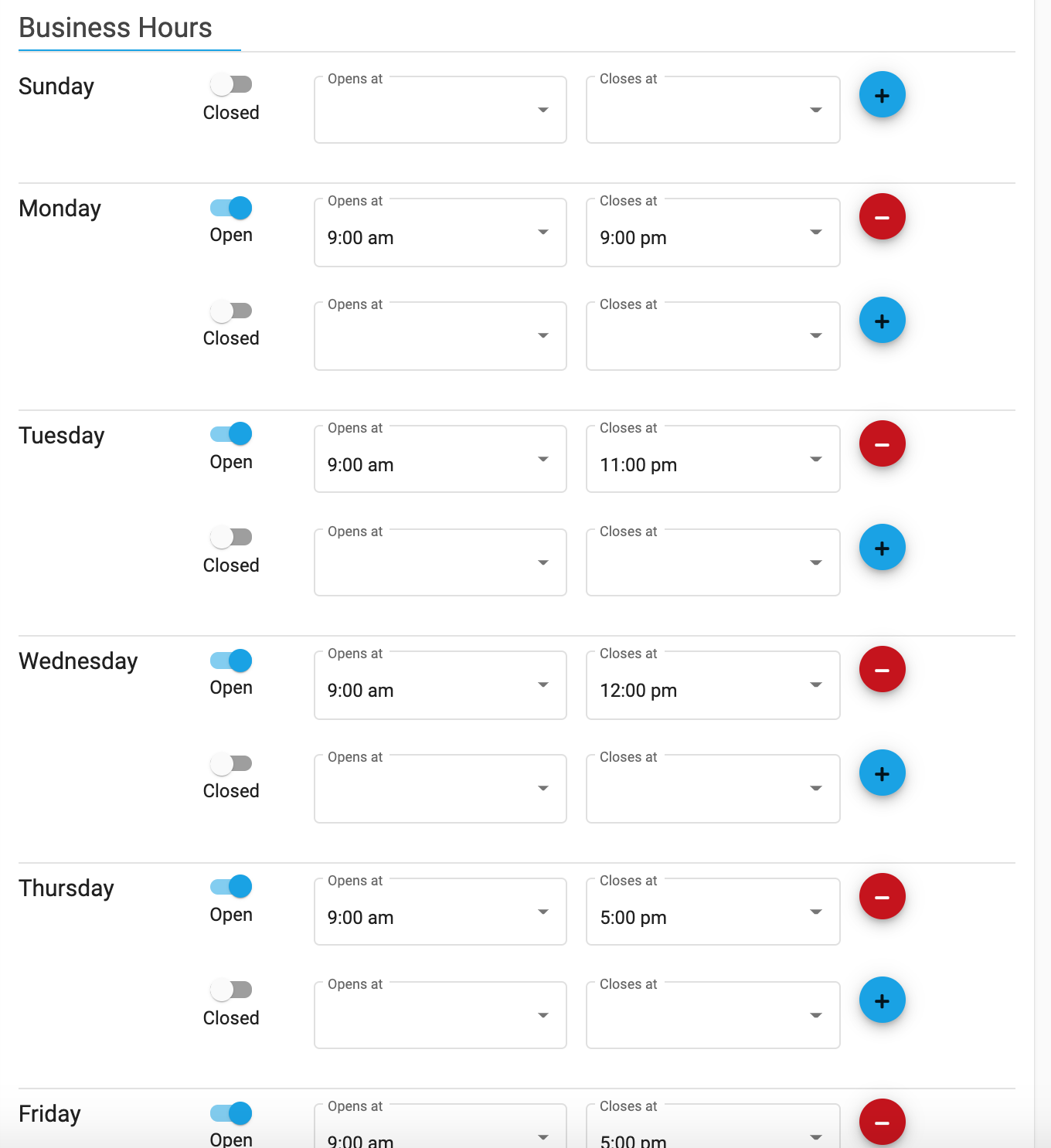Toggle Sunday from Closed to Open
1051x1148 pixels.
(x=231, y=84)
